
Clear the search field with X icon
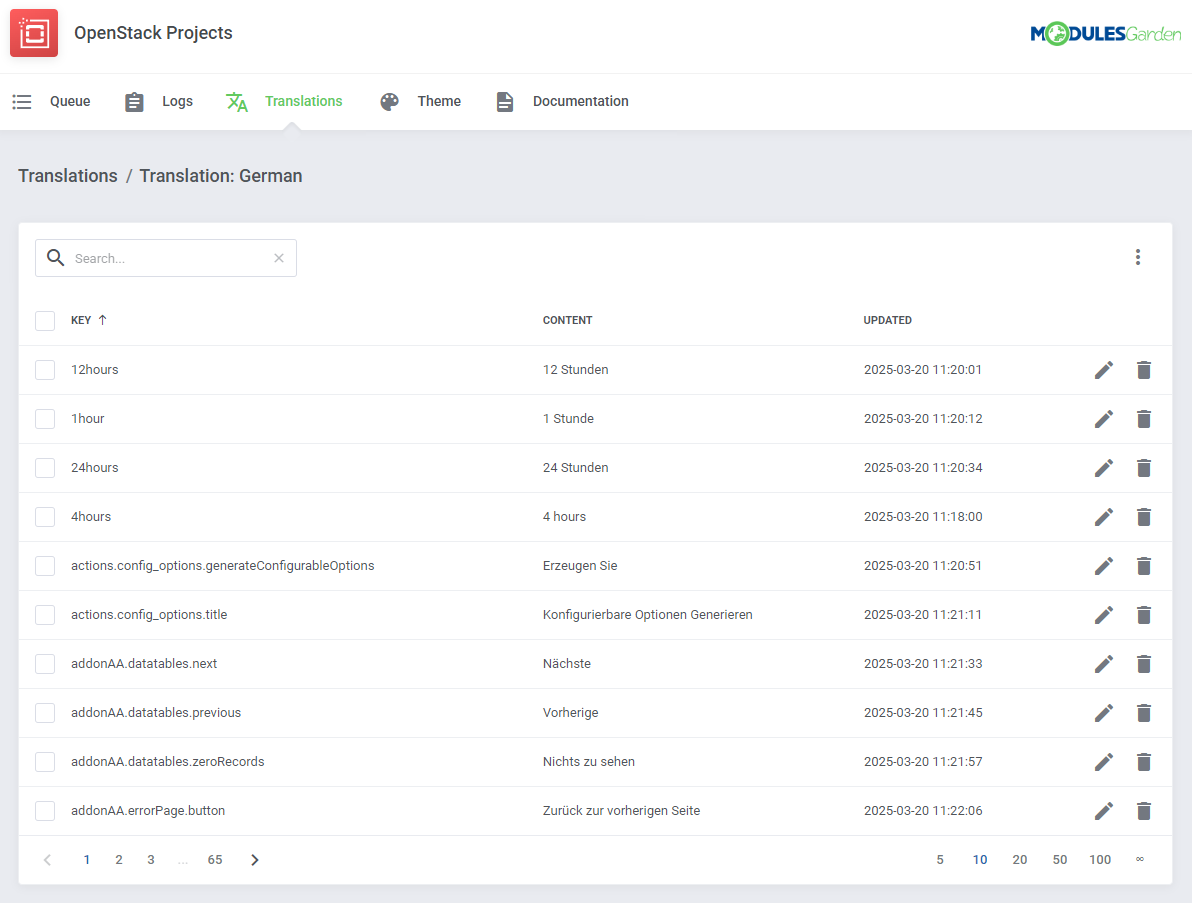click(x=279, y=258)
